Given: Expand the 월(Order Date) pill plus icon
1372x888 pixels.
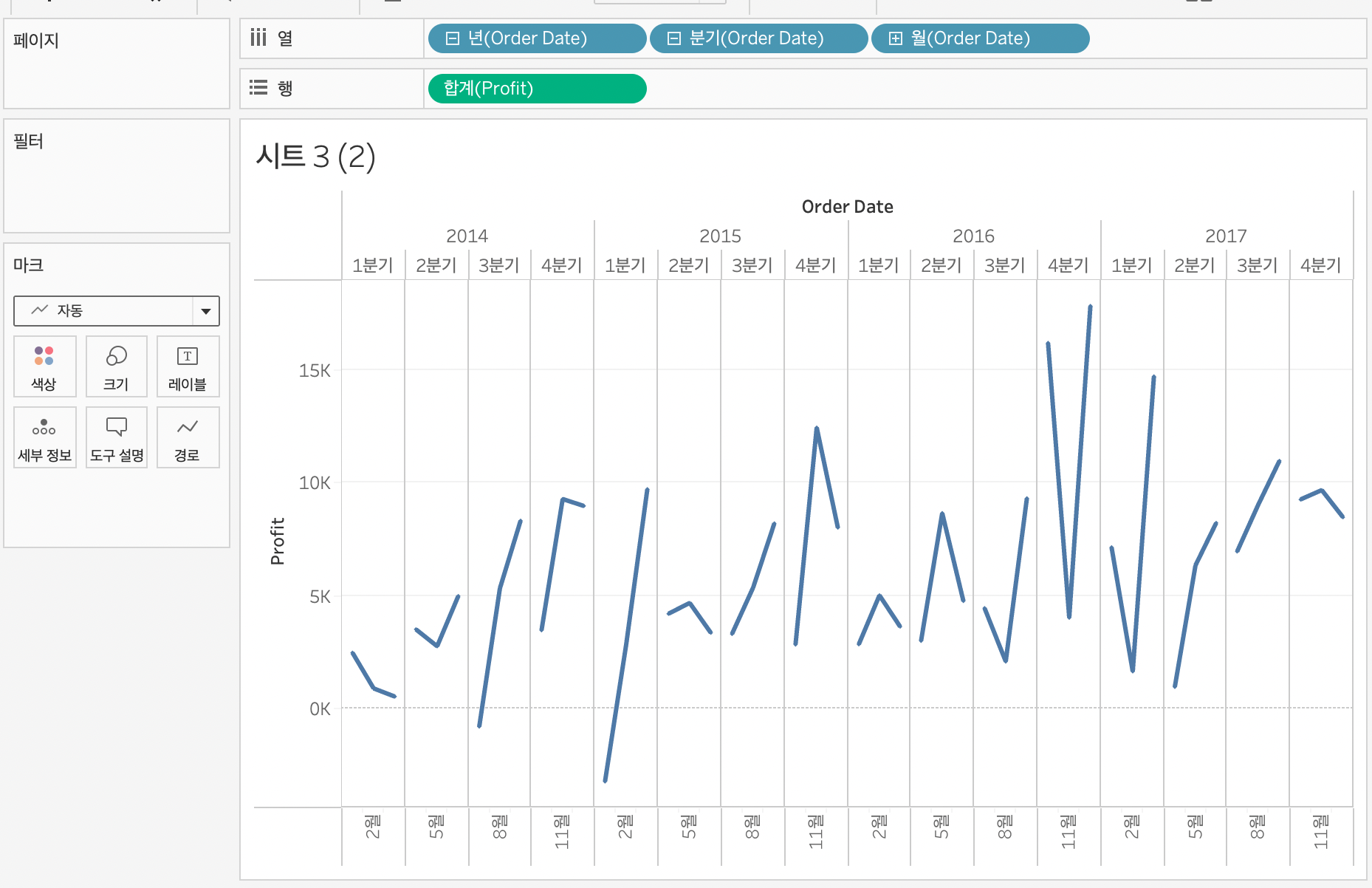Looking at the screenshot, I should (x=895, y=38).
